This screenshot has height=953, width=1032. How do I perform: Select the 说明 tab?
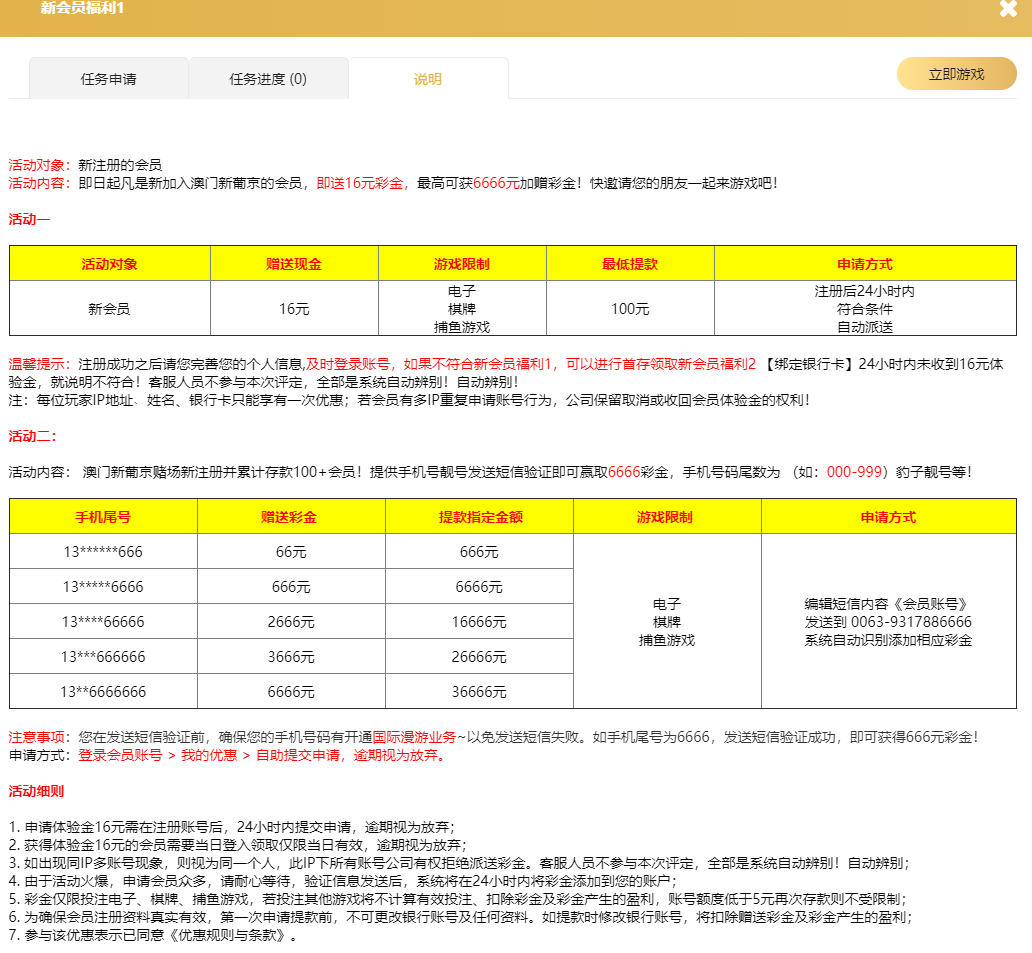428,79
